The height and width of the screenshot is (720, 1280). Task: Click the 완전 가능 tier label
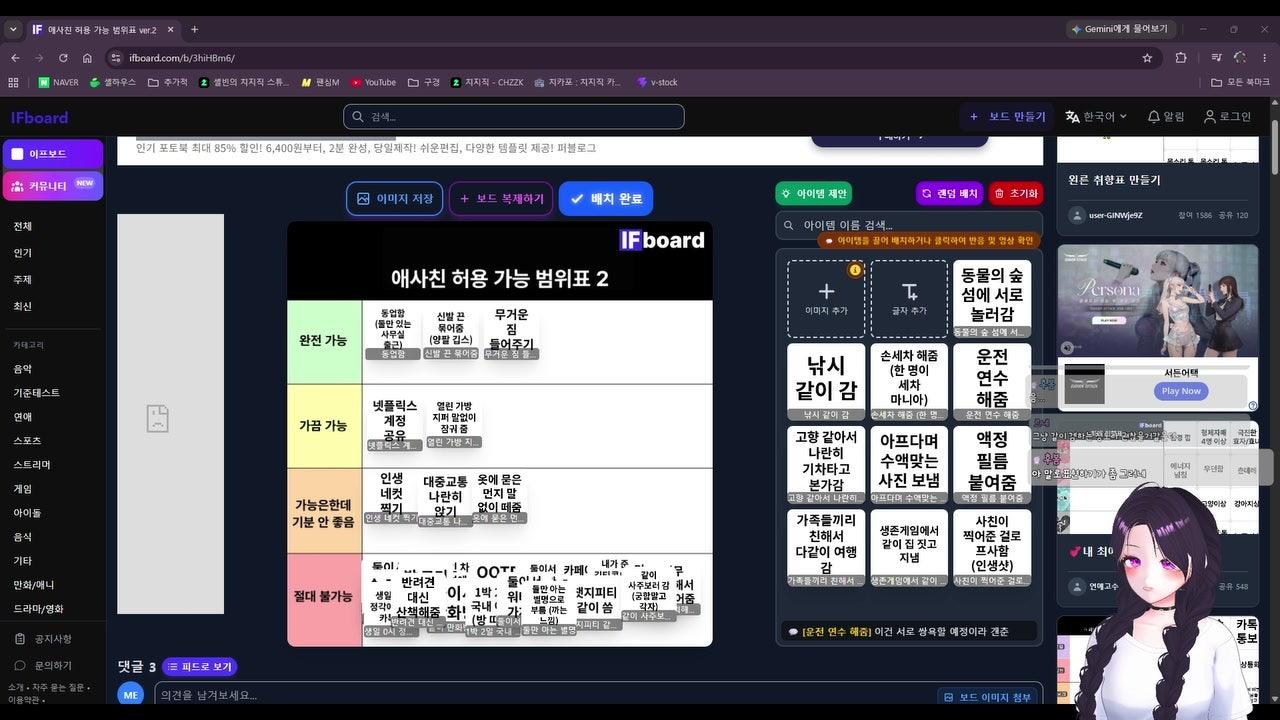[324, 341]
